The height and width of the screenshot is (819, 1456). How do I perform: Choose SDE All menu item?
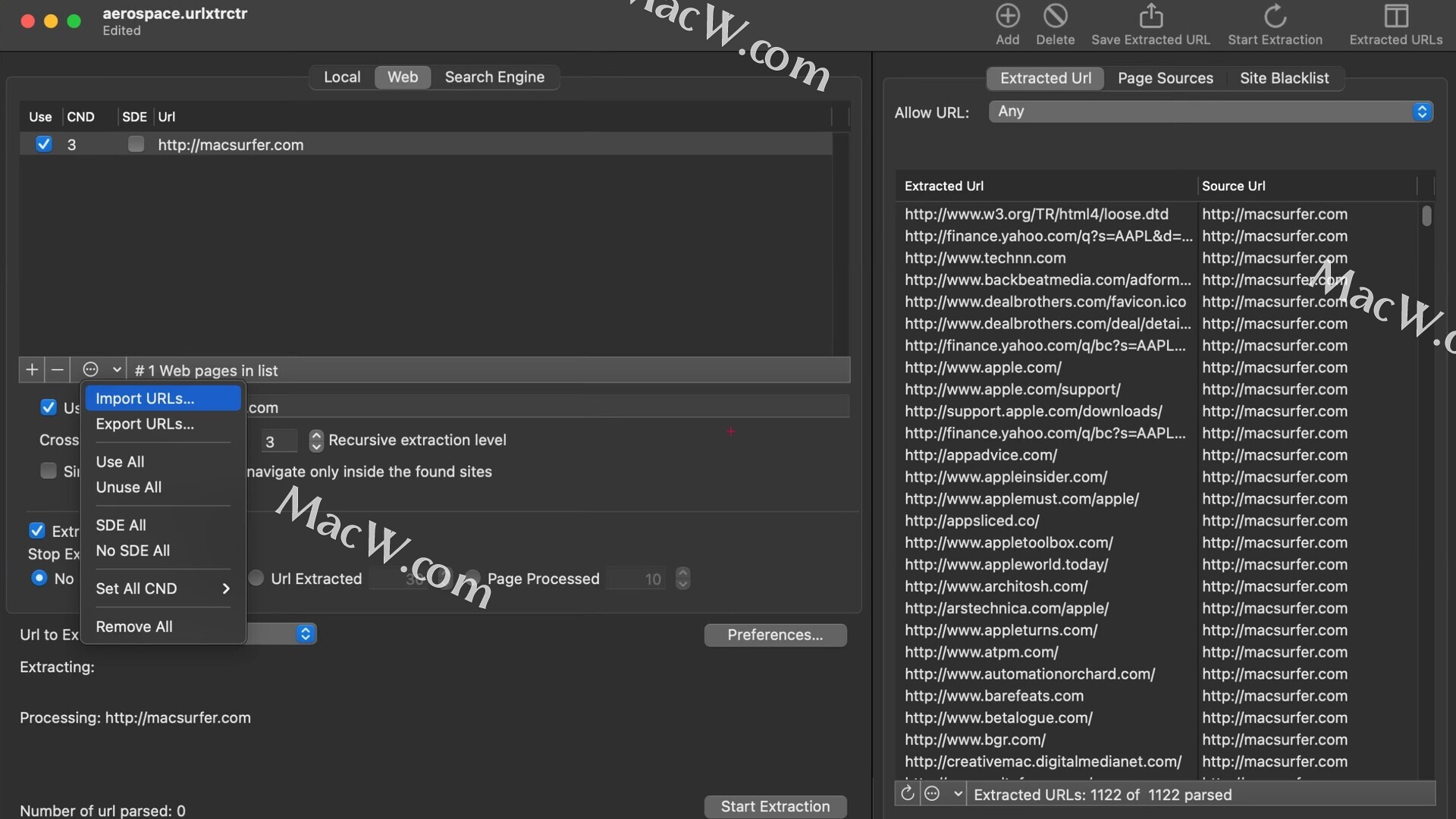[162, 525]
